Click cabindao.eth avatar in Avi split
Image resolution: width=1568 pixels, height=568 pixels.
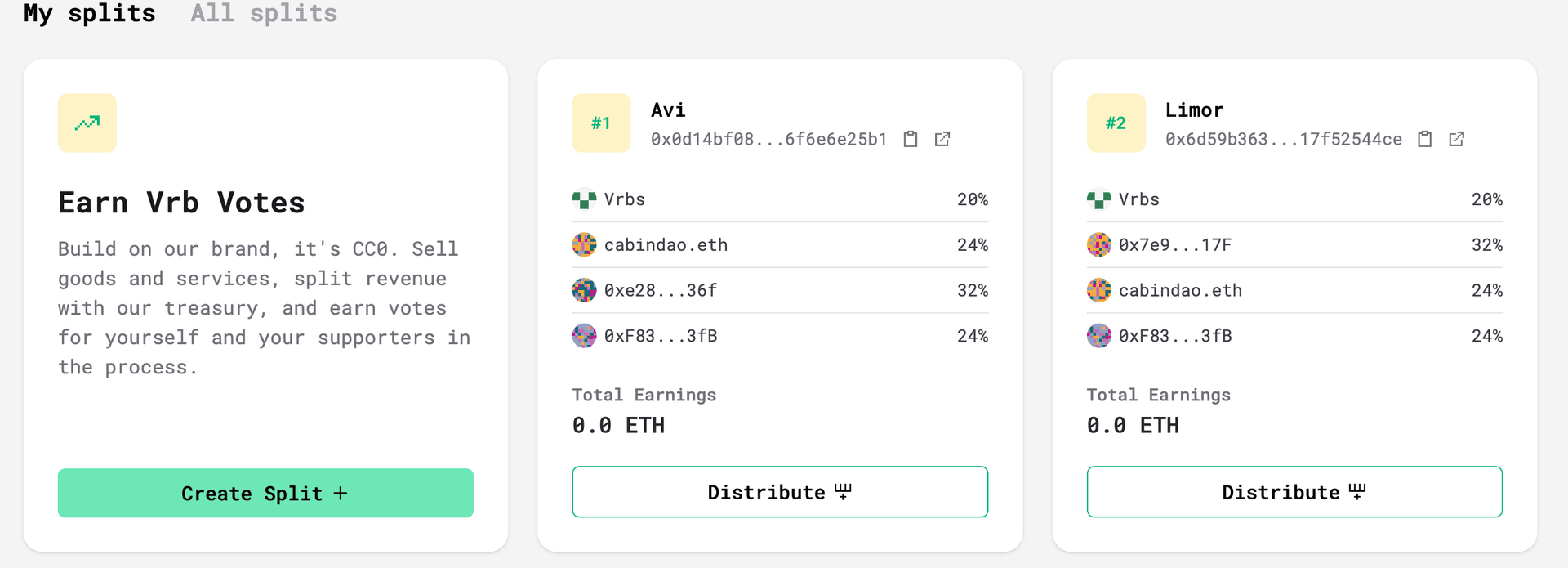[584, 244]
